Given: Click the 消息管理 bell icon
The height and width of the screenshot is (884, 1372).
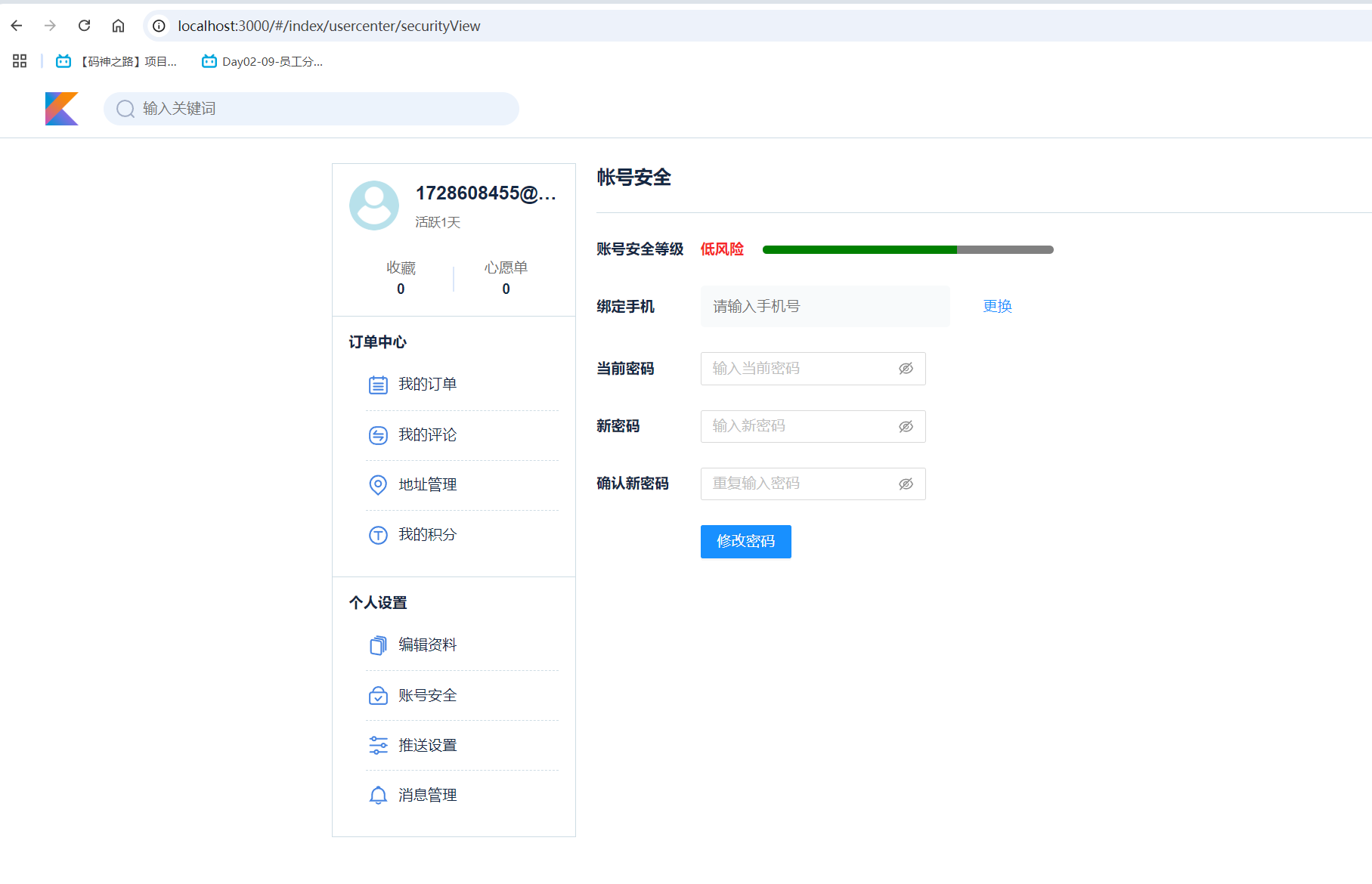Looking at the screenshot, I should (x=378, y=796).
